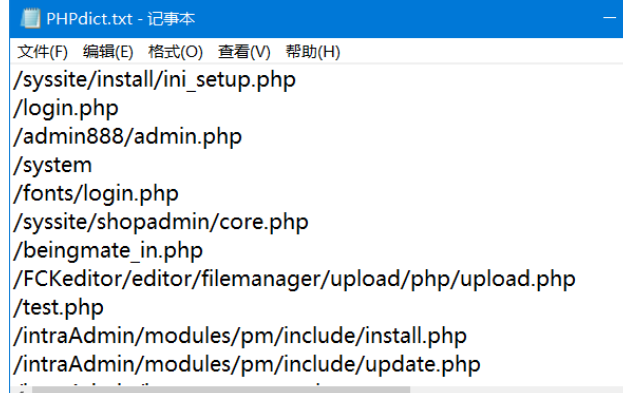Open the 查看(V) menu
Screen dimensions: 623x393
tap(244, 52)
